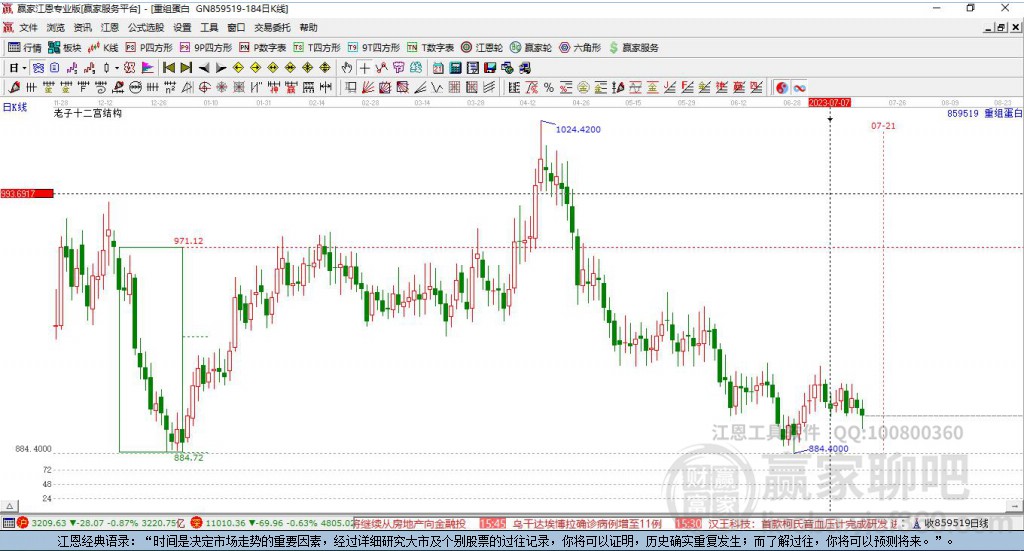1024x551 pixels.
Task: Expand the 日 period dropdown arrow
Action: pos(24,68)
